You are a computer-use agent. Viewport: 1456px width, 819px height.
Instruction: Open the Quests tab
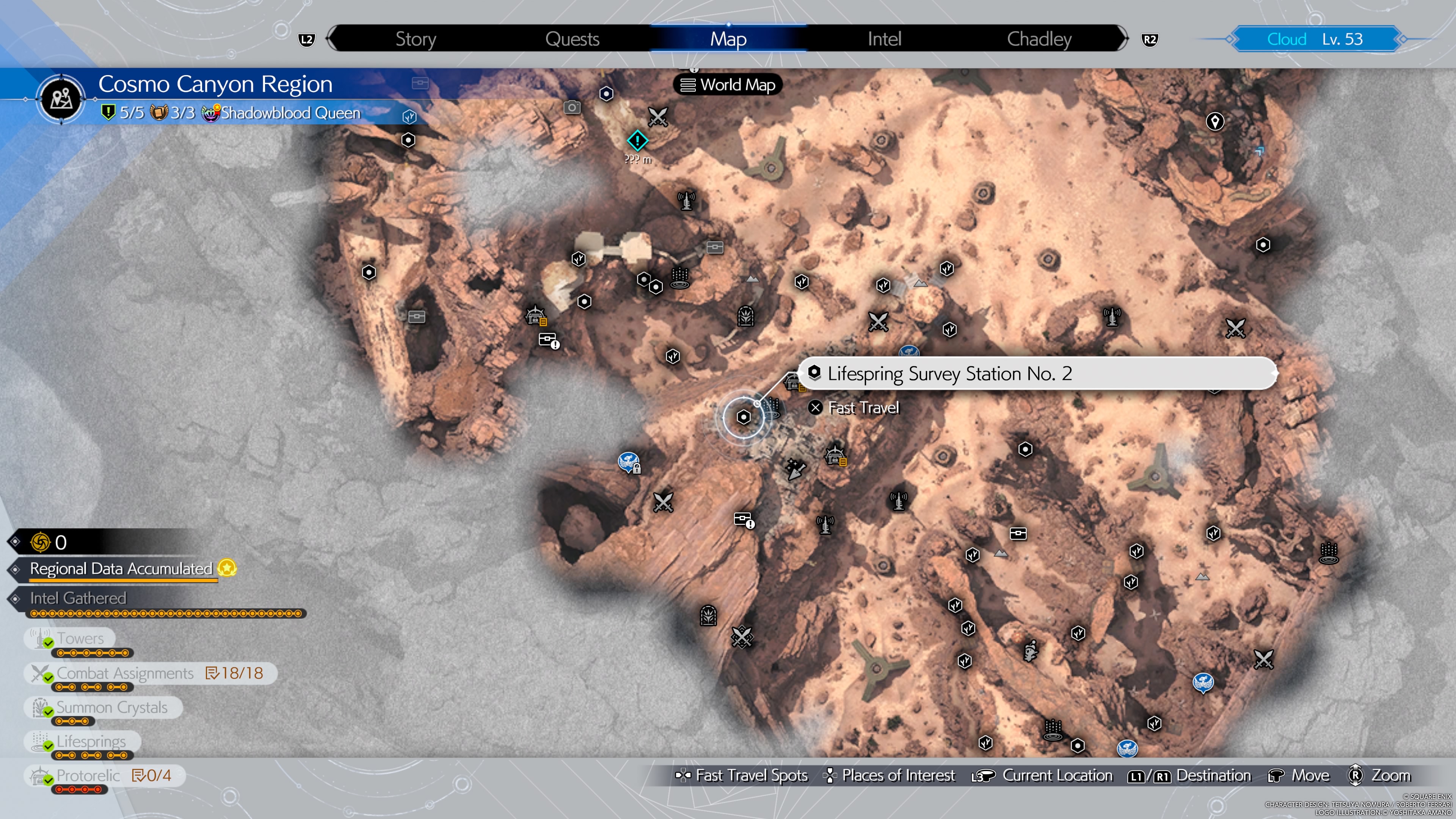coord(572,39)
